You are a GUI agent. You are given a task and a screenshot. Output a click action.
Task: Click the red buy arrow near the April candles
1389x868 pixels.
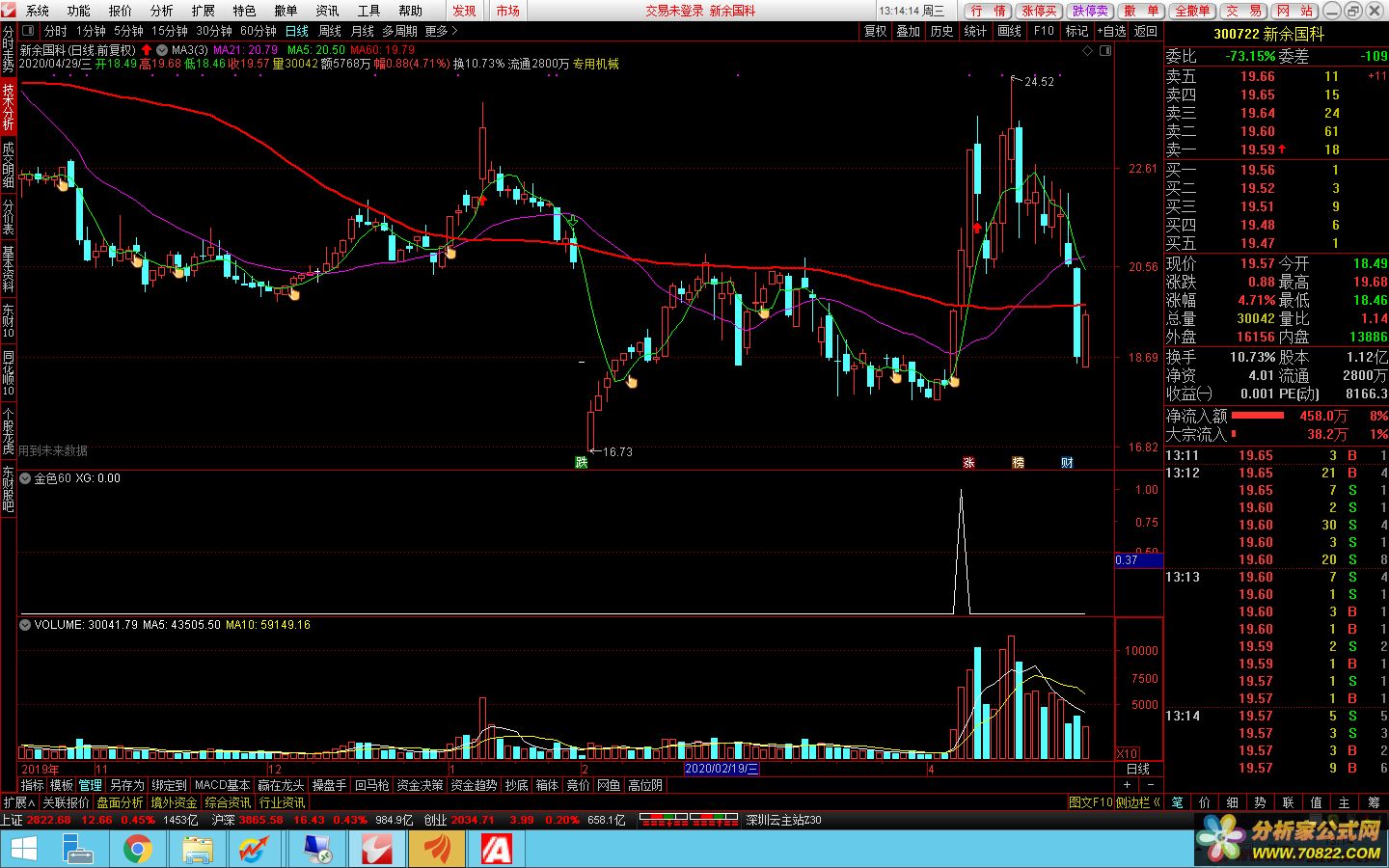pyautogui.click(x=977, y=229)
